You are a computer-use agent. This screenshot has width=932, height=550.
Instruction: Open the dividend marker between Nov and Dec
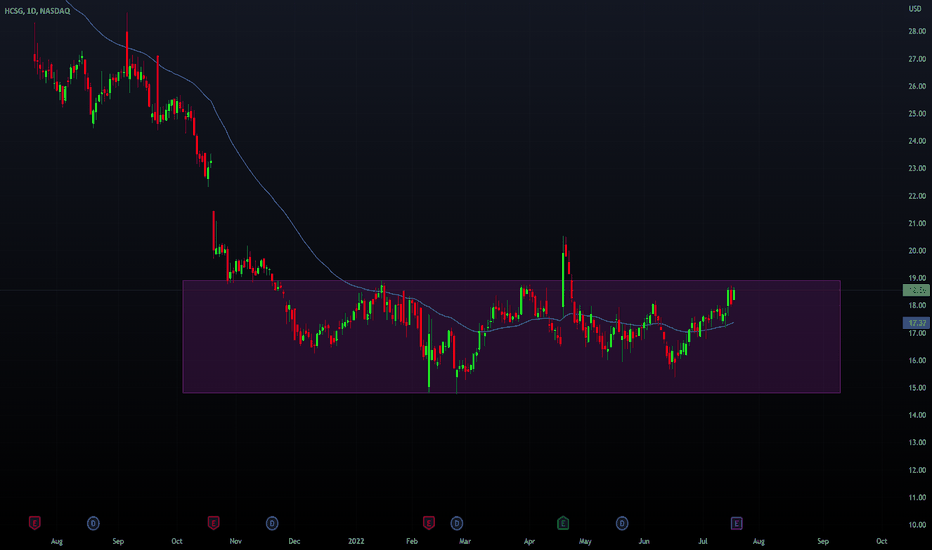(x=272, y=523)
